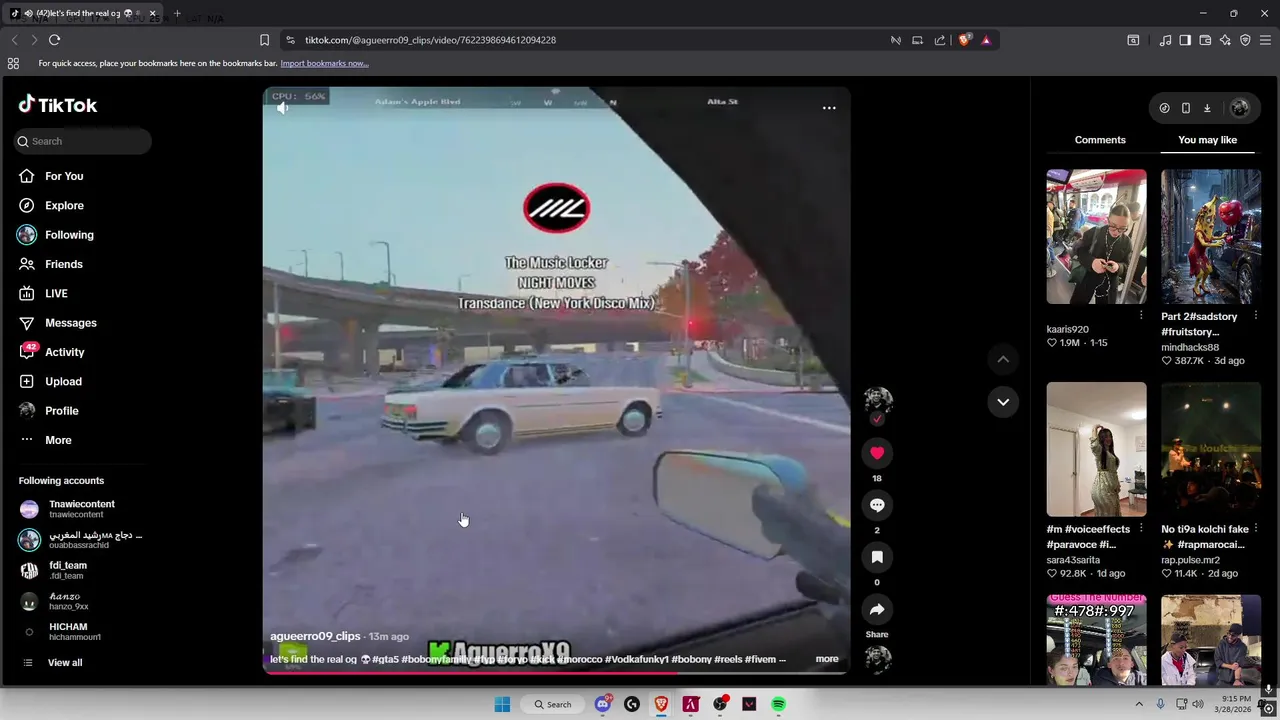The height and width of the screenshot is (720, 1280).
Task: Bookmark this page icon in address bar
Action: [264, 40]
